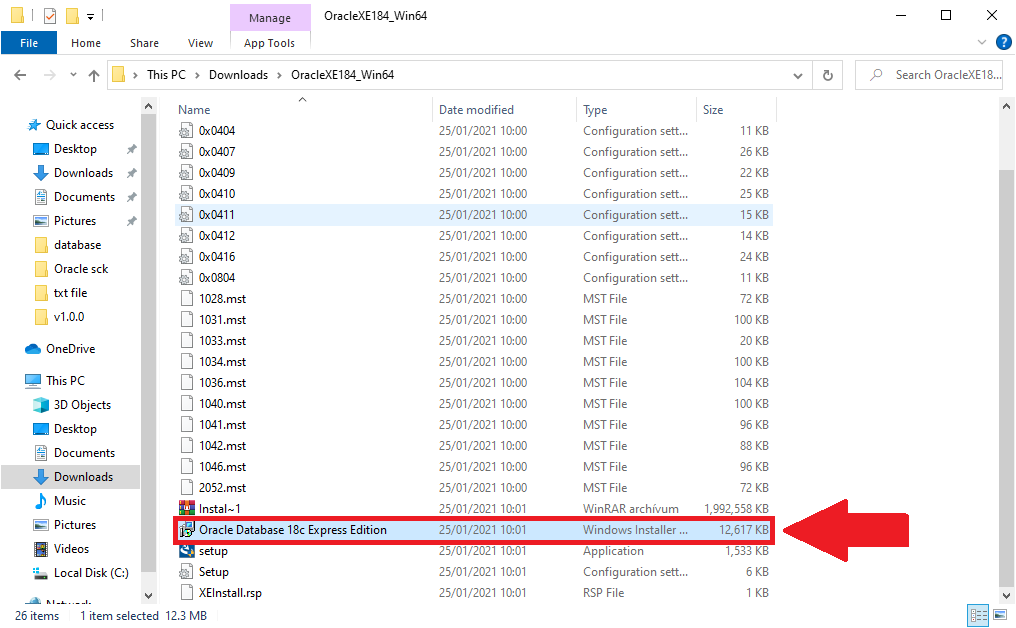1016x628 pixels.
Task: Expand the chevron before This PC in address bar
Action: tap(135, 75)
